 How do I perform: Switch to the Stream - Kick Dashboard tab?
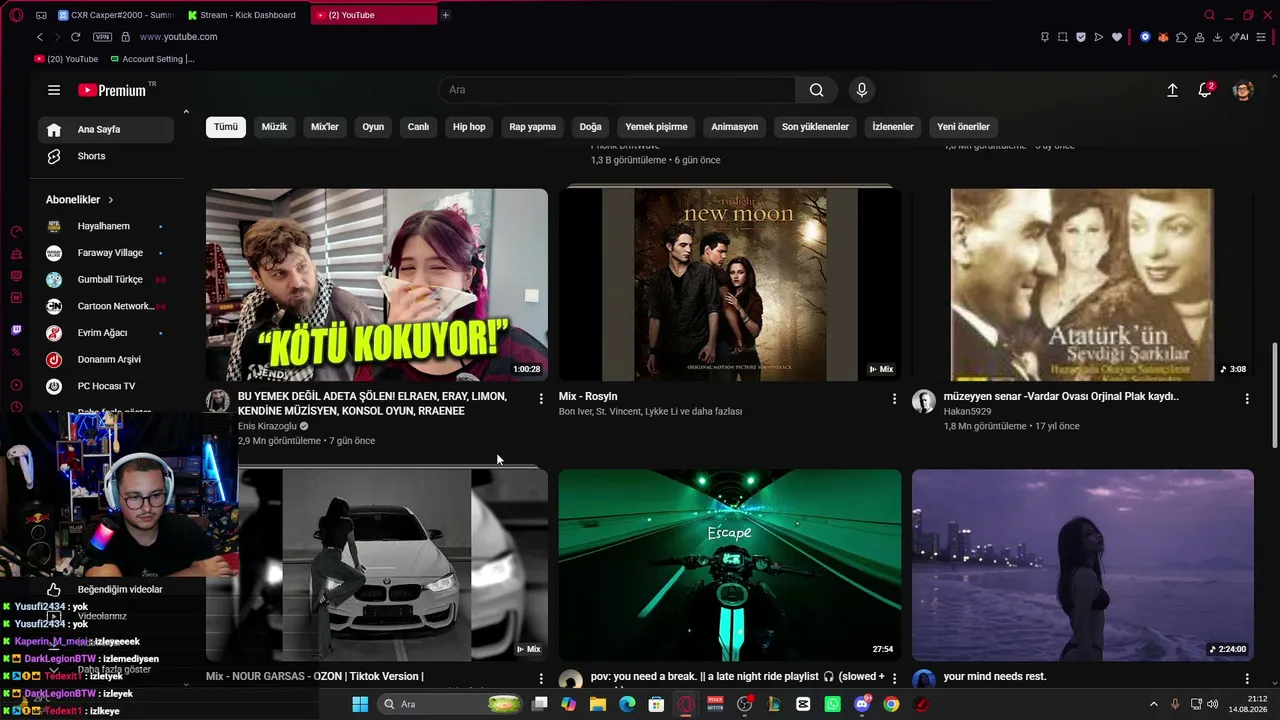[243, 15]
